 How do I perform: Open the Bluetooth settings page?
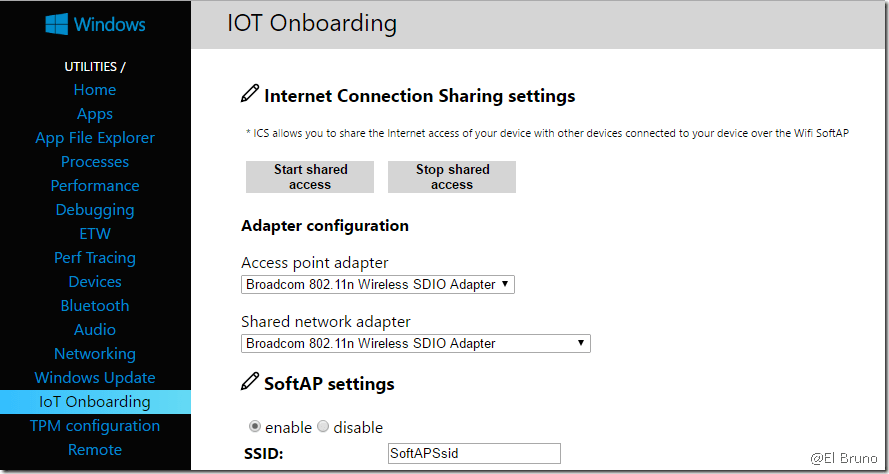click(x=95, y=306)
